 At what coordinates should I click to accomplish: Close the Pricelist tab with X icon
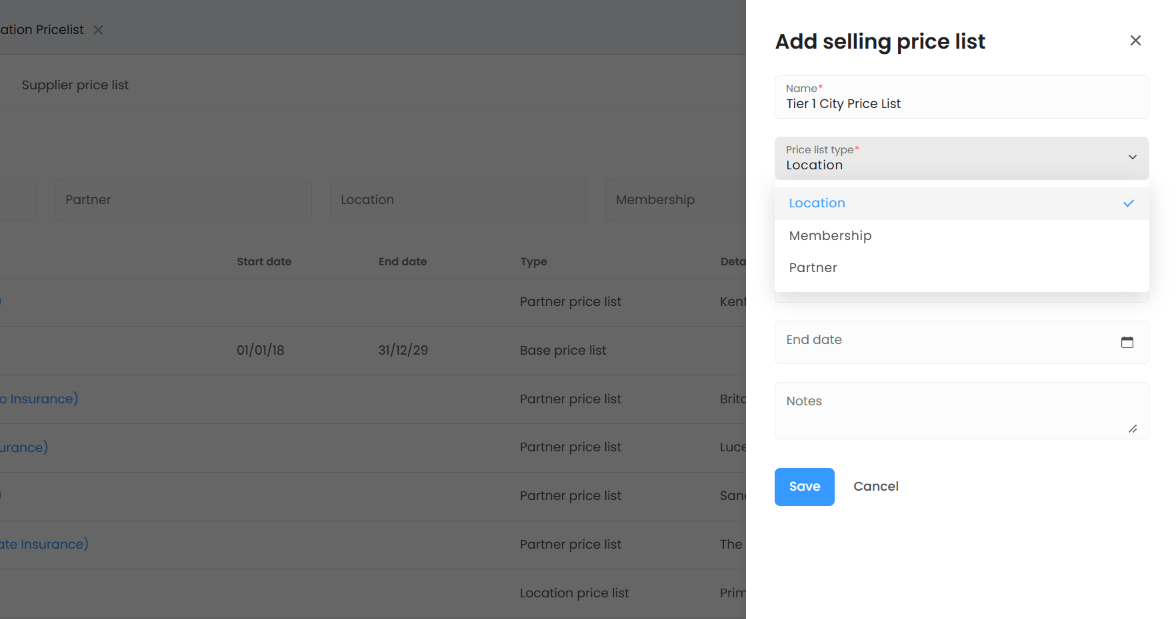(98, 30)
